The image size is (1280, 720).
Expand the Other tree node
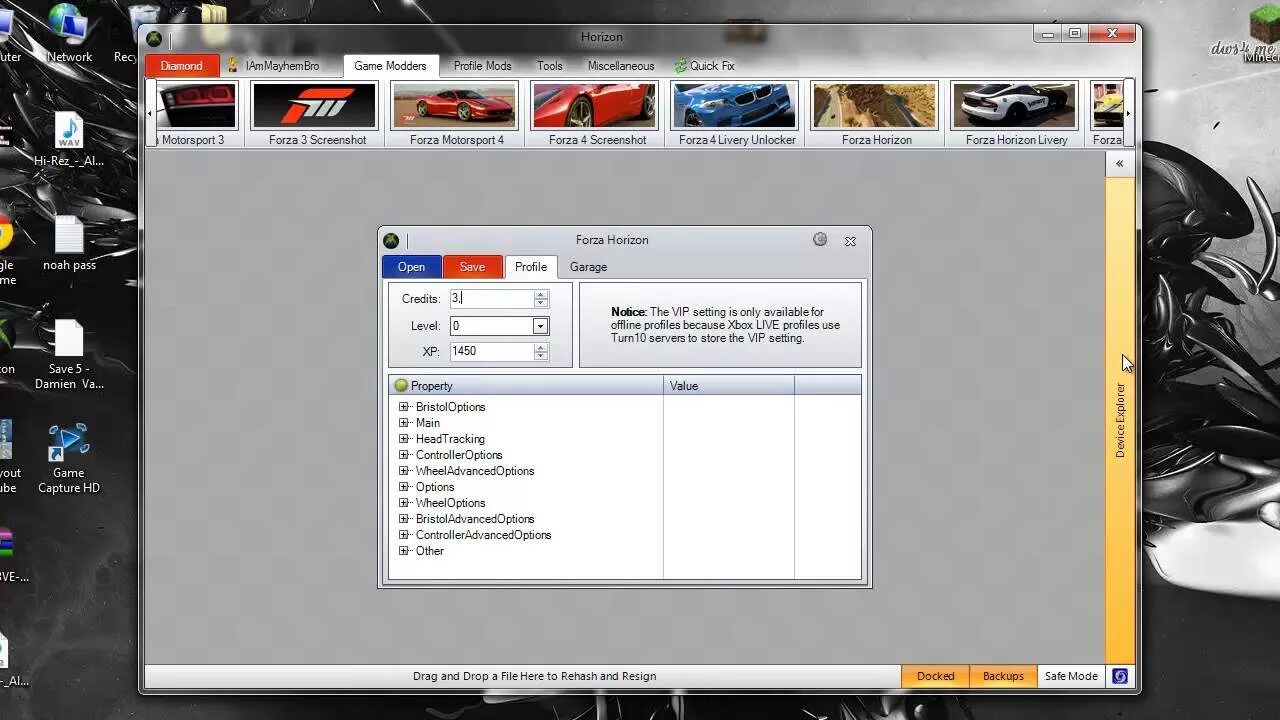[404, 551]
